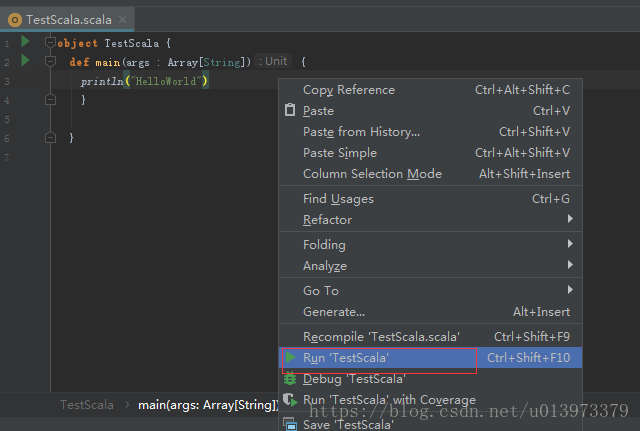Click the run gutter icon beside object TestScala
Screen dimensions: 640x431
26,42
